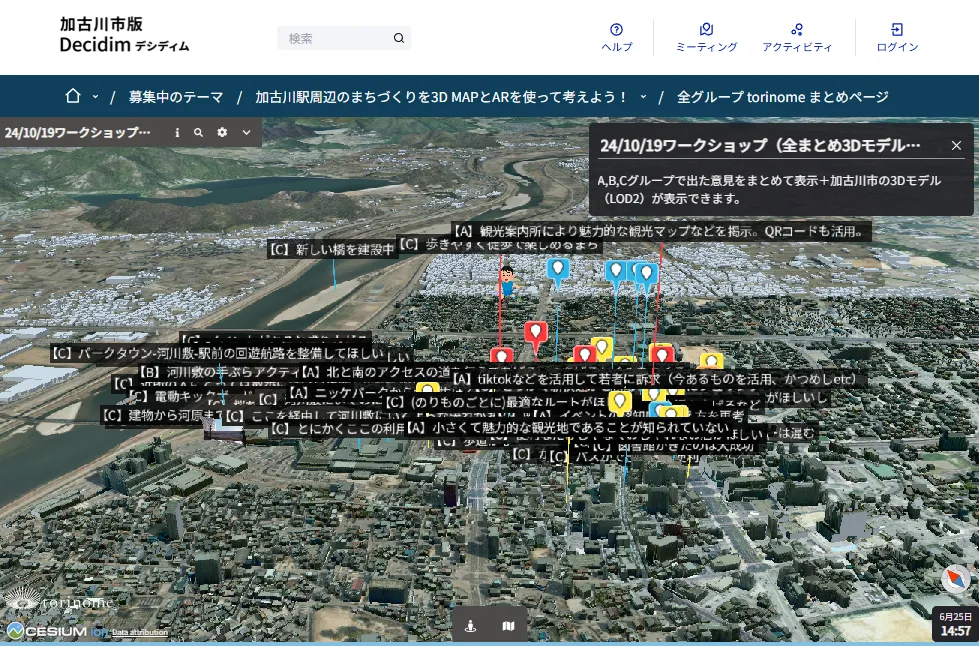Image resolution: width=979 pixels, height=646 pixels.
Task: Click the info icon in map toolbar
Action: point(177,132)
